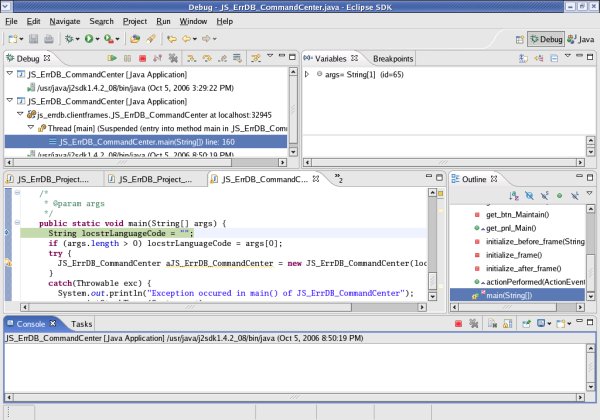600x420 pixels.
Task: Toggle Sort alphabetically in Outline view
Action: click(513, 195)
